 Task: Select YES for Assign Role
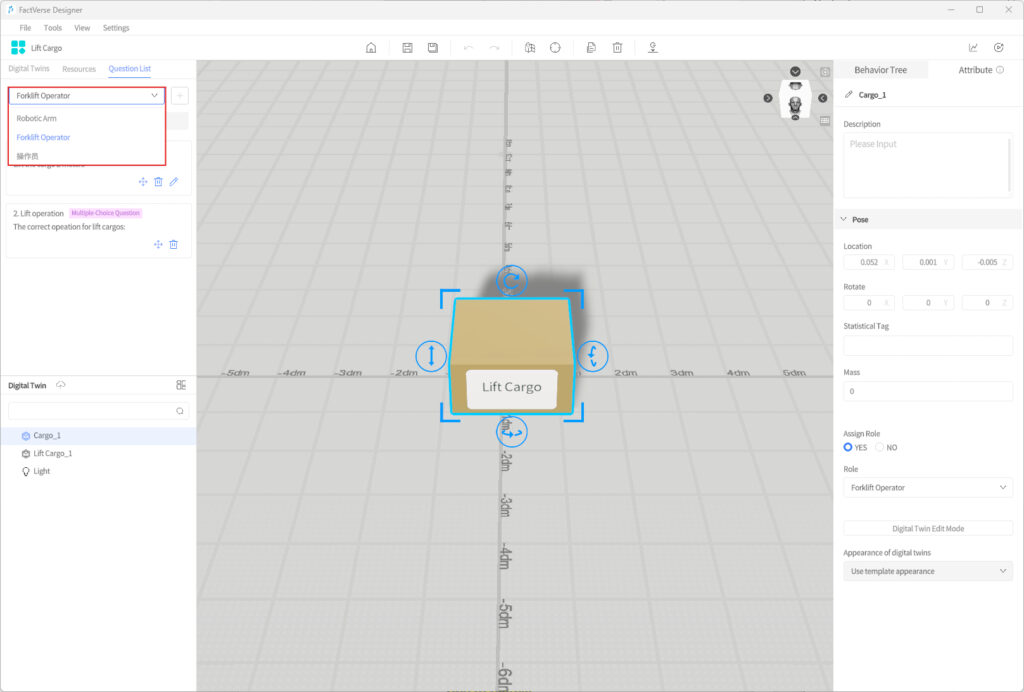point(848,447)
